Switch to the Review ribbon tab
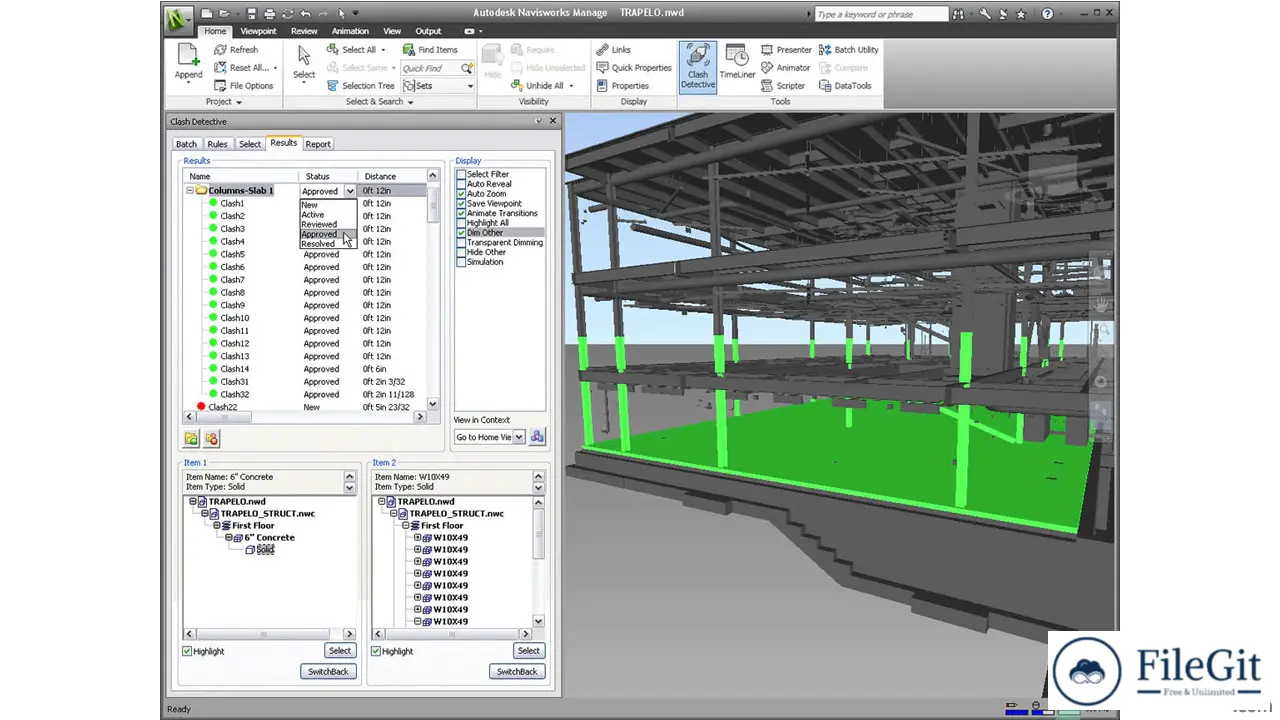The image size is (1280, 720). click(304, 31)
